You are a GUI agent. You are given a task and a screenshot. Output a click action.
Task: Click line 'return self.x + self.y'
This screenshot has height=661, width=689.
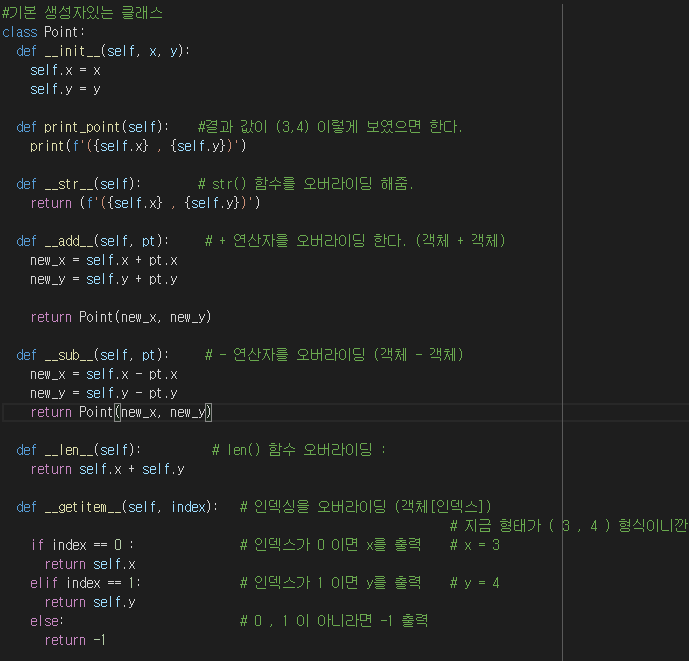(x=107, y=469)
